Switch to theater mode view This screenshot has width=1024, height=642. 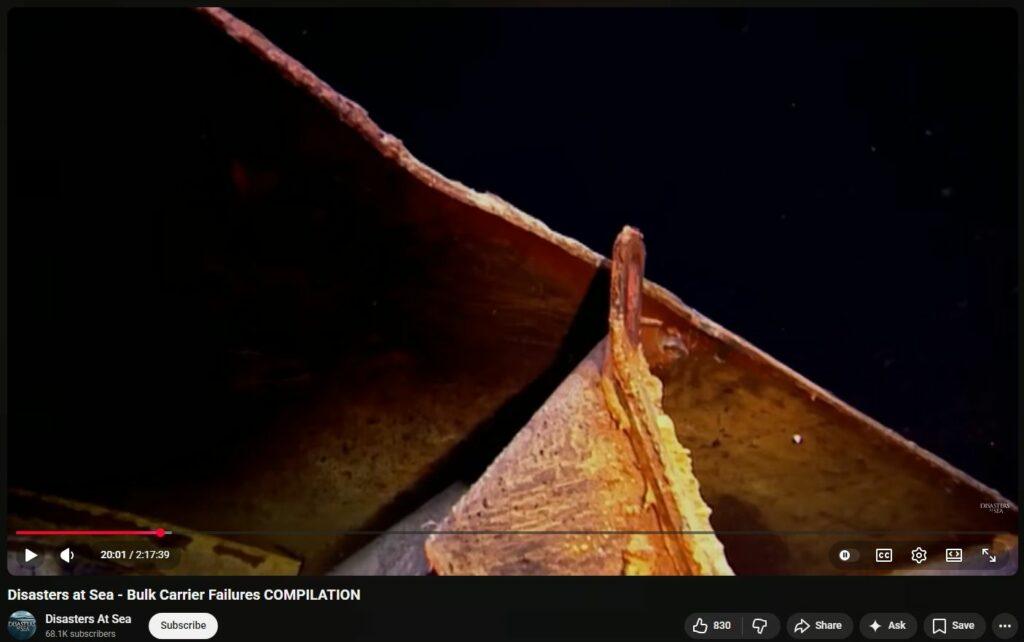954,555
